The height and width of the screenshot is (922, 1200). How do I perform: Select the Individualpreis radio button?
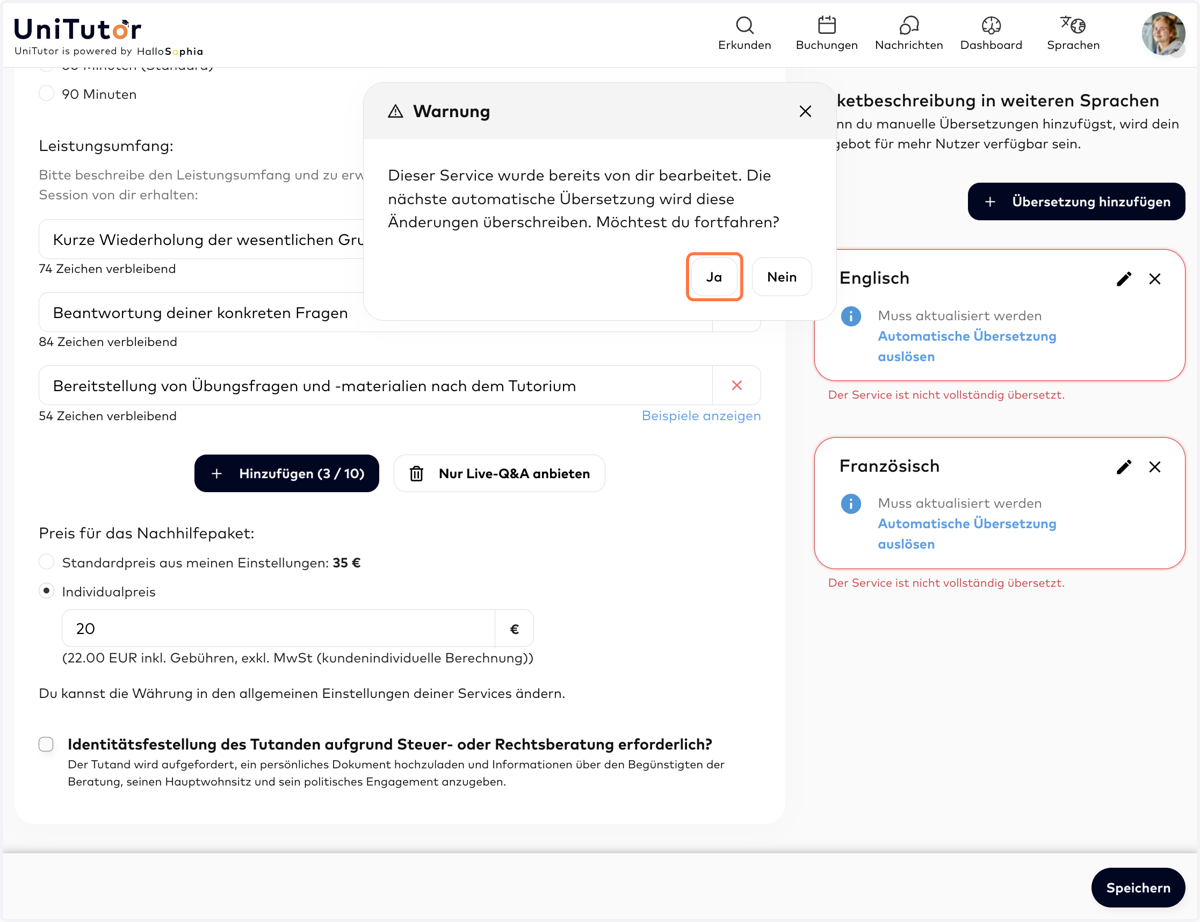point(47,591)
